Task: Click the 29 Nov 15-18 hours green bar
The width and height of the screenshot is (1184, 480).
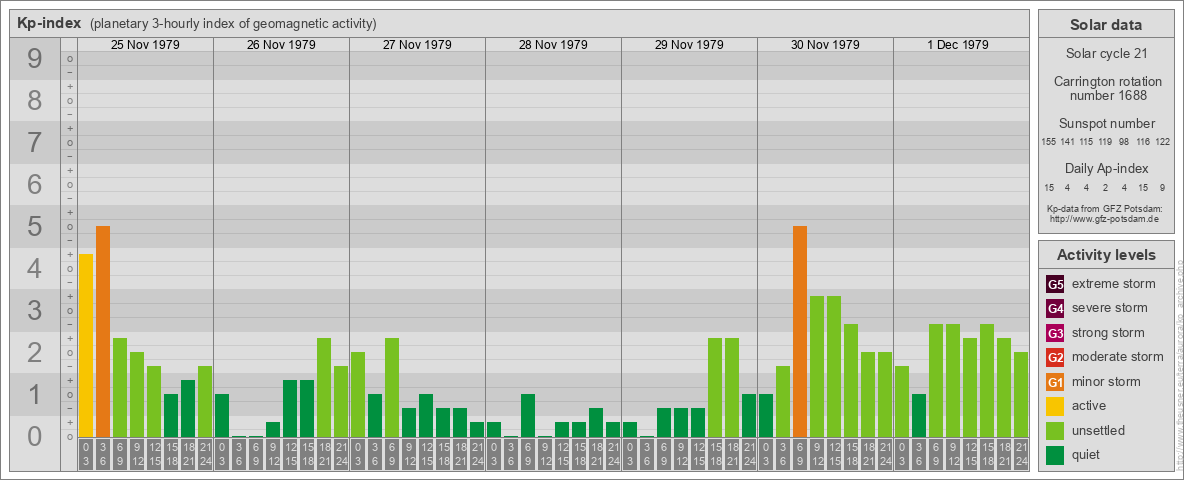Action: (715, 388)
